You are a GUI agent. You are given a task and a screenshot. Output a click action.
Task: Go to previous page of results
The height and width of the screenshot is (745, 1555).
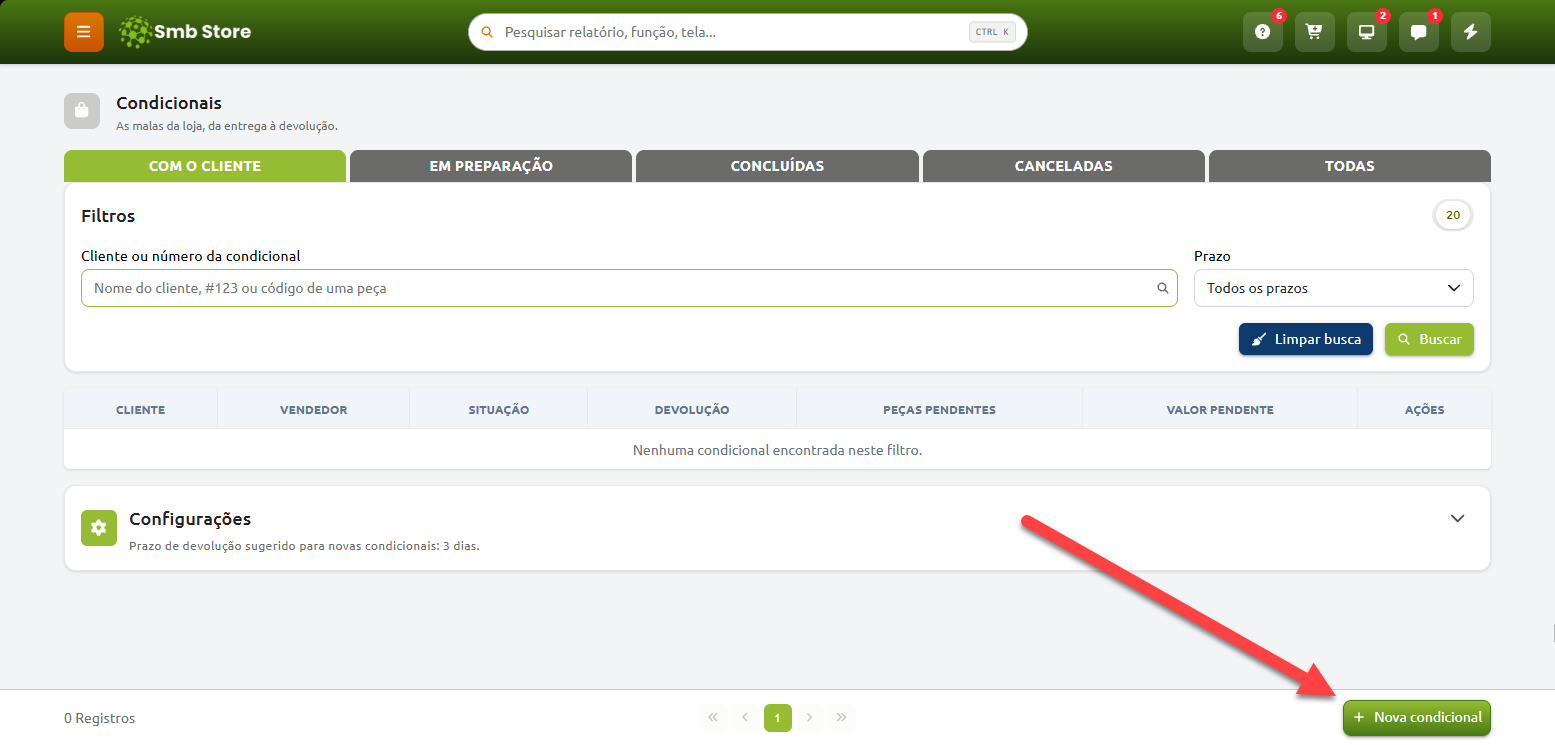coord(745,717)
